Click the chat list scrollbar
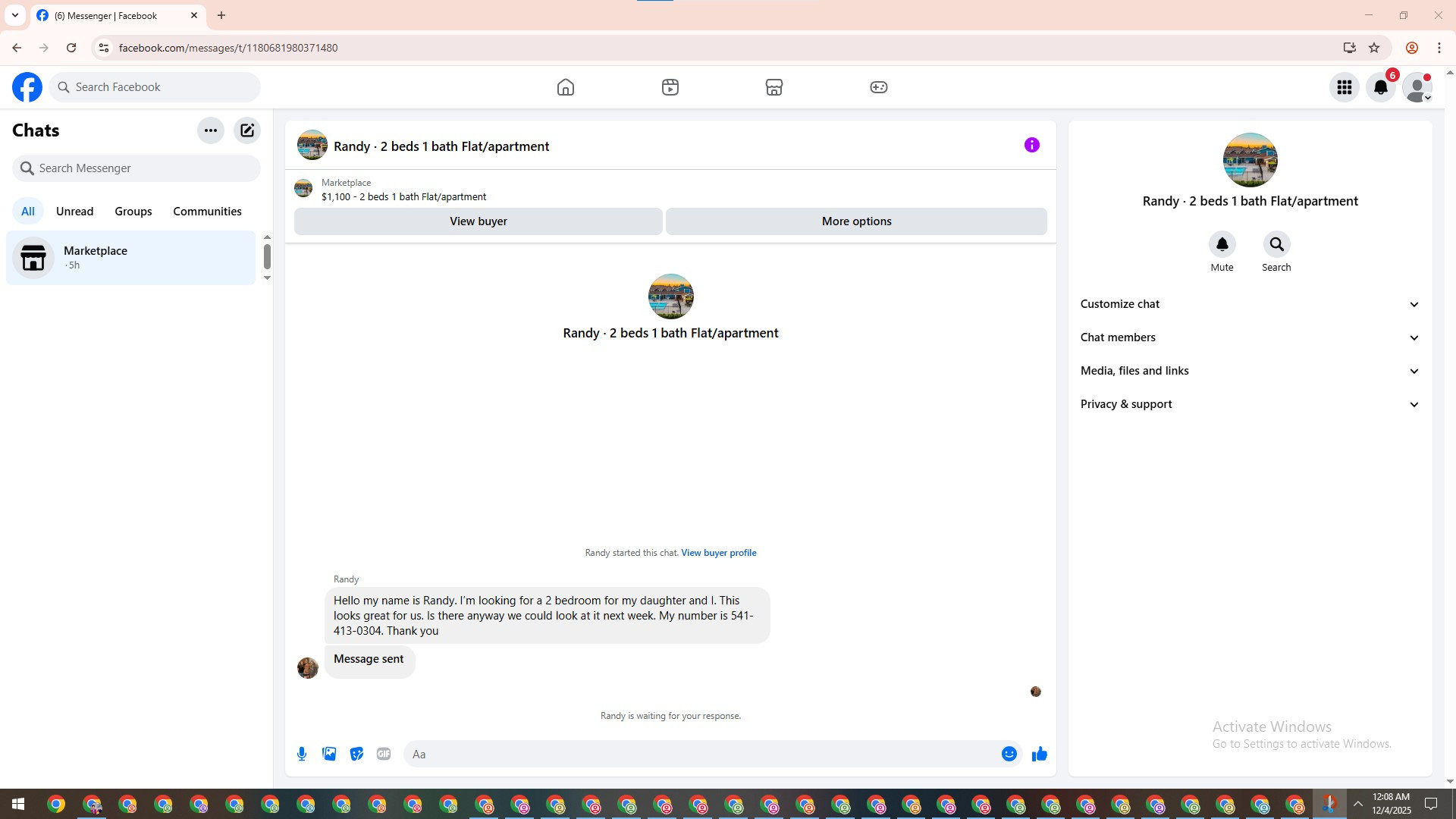The height and width of the screenshot is (819, 1456). pos(267,256)
